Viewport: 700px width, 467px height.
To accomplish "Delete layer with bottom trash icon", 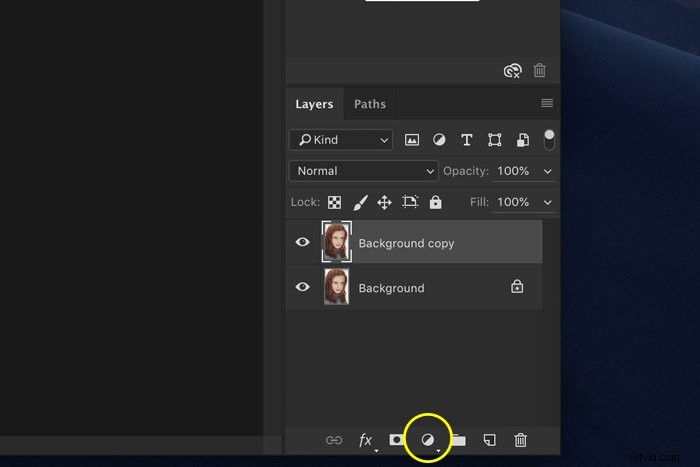I will 520,440.
